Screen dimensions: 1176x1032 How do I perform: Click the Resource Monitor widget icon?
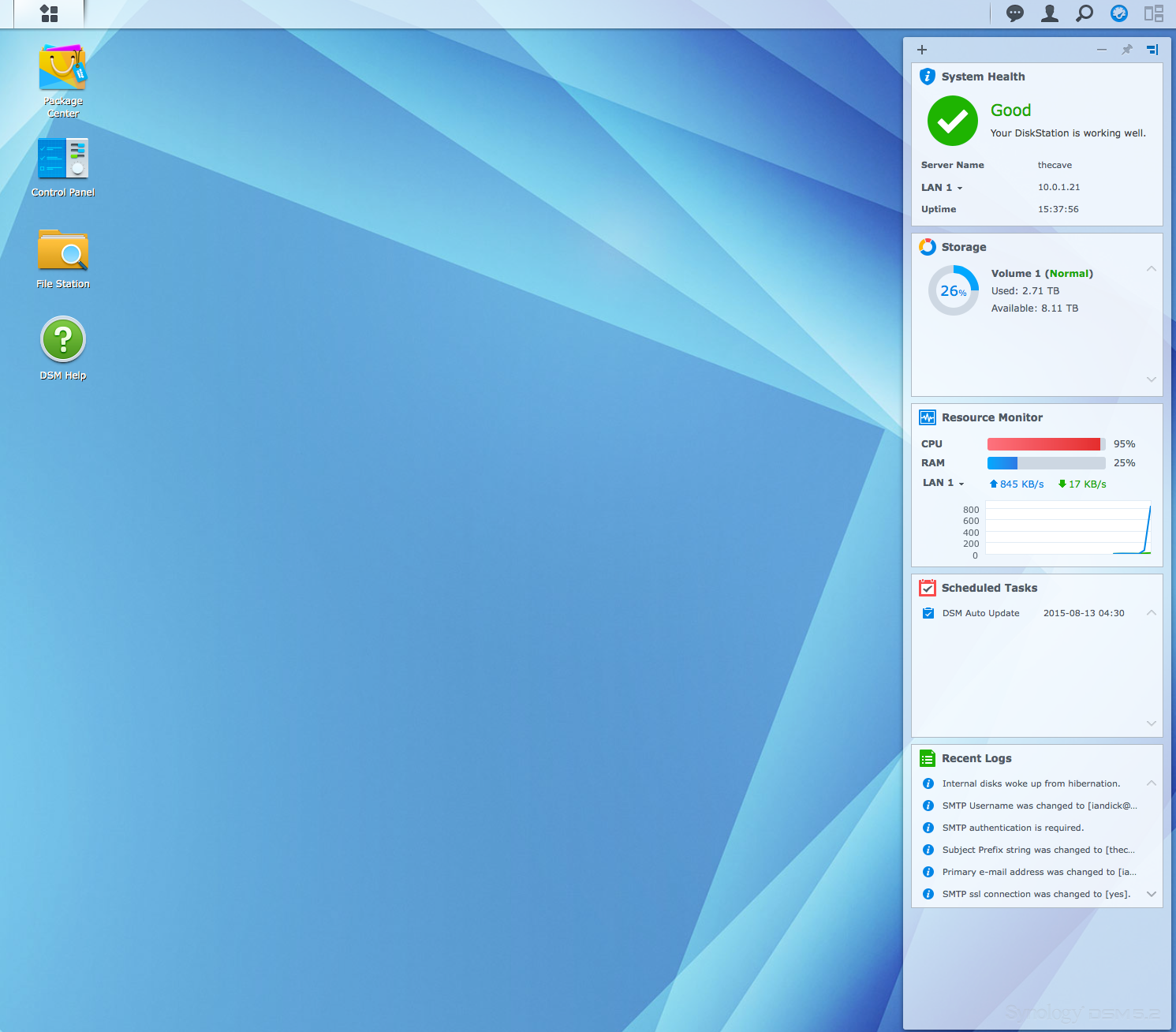928,417
